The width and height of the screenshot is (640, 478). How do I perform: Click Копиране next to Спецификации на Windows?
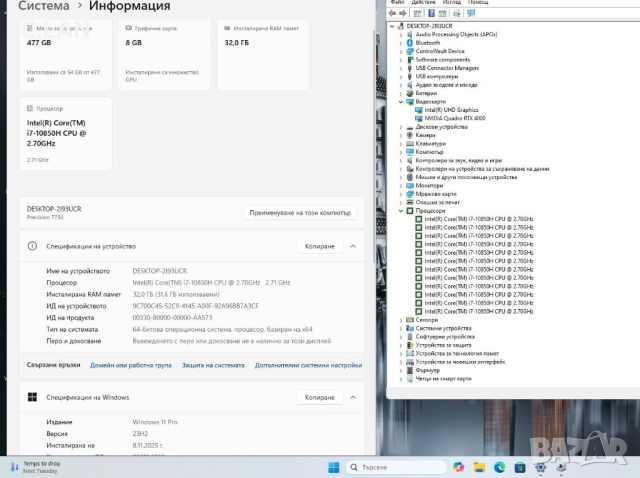pyautogui.click(x=320, y=397)
